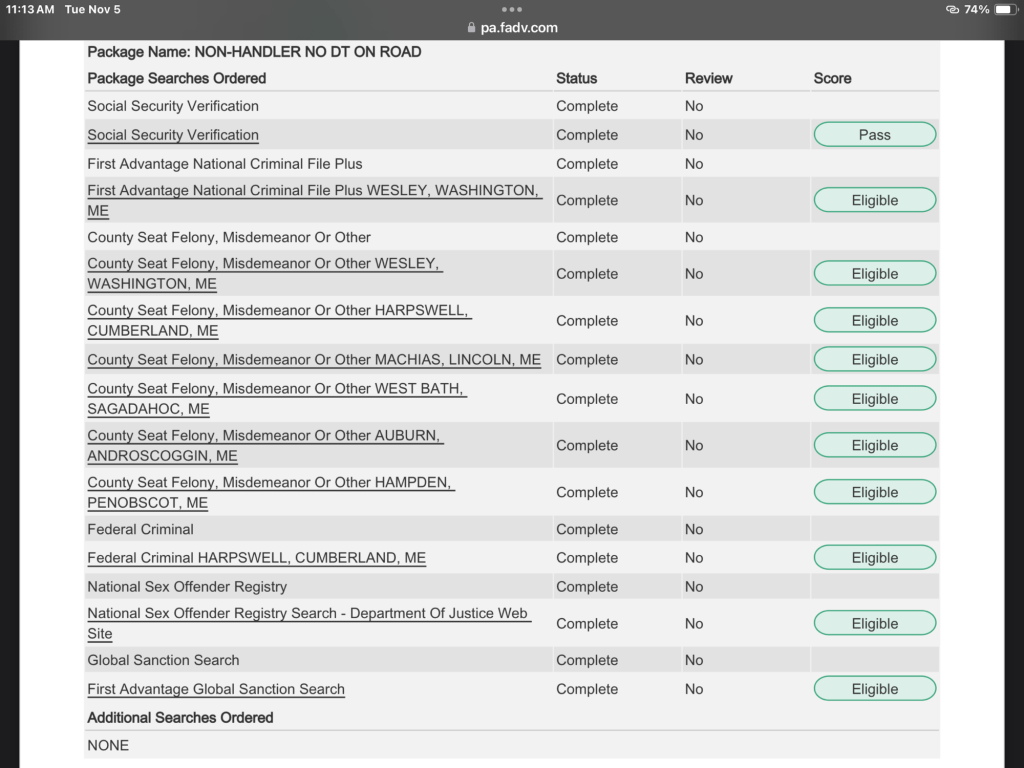Open County Seat Felony AUBURN, ANDROSCOGGIN link
This screenshot has height=768, width=1024.
pyautogui.click(x=264, y=436)
